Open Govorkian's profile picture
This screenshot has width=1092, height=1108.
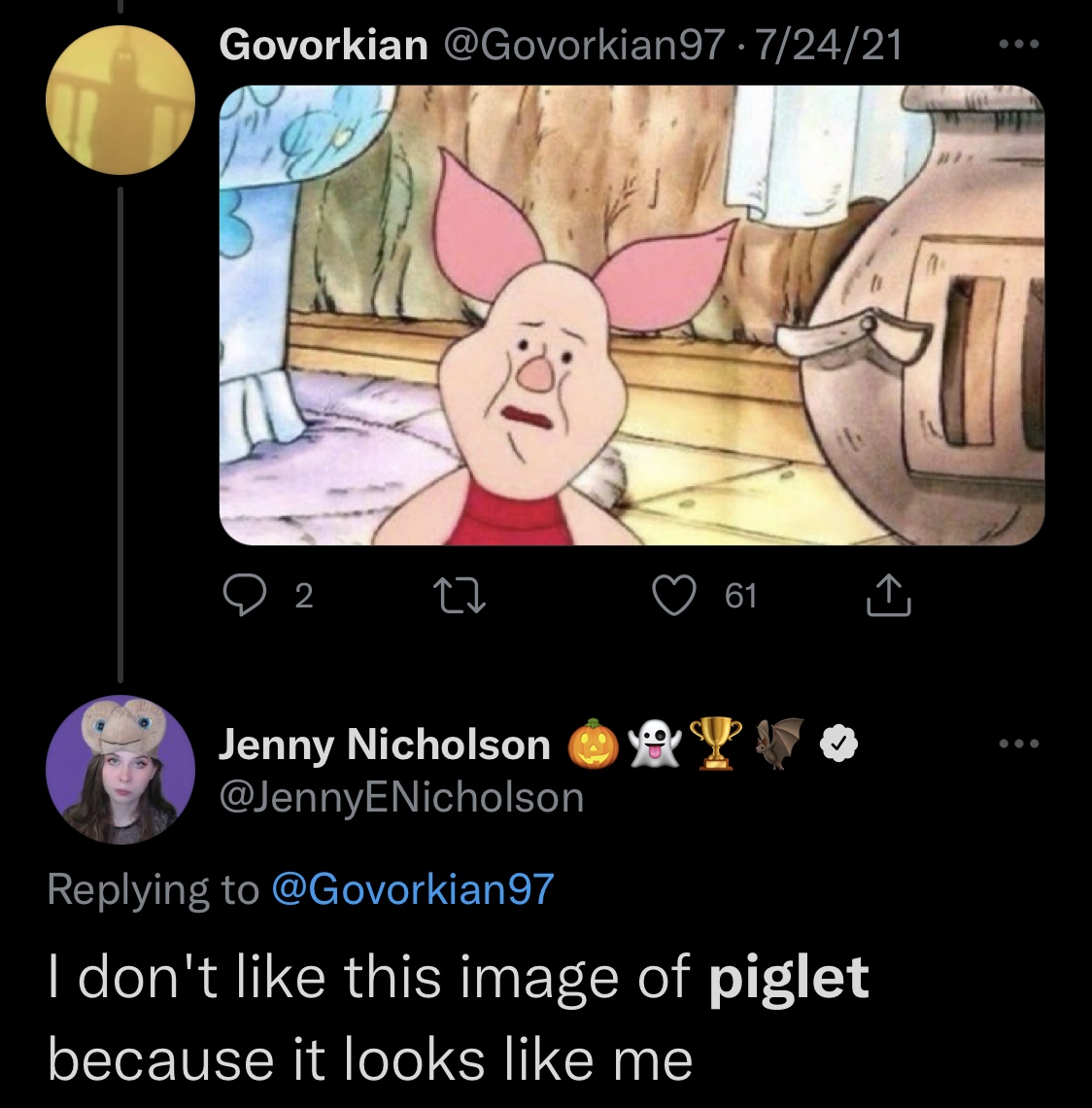pos(120,100)
